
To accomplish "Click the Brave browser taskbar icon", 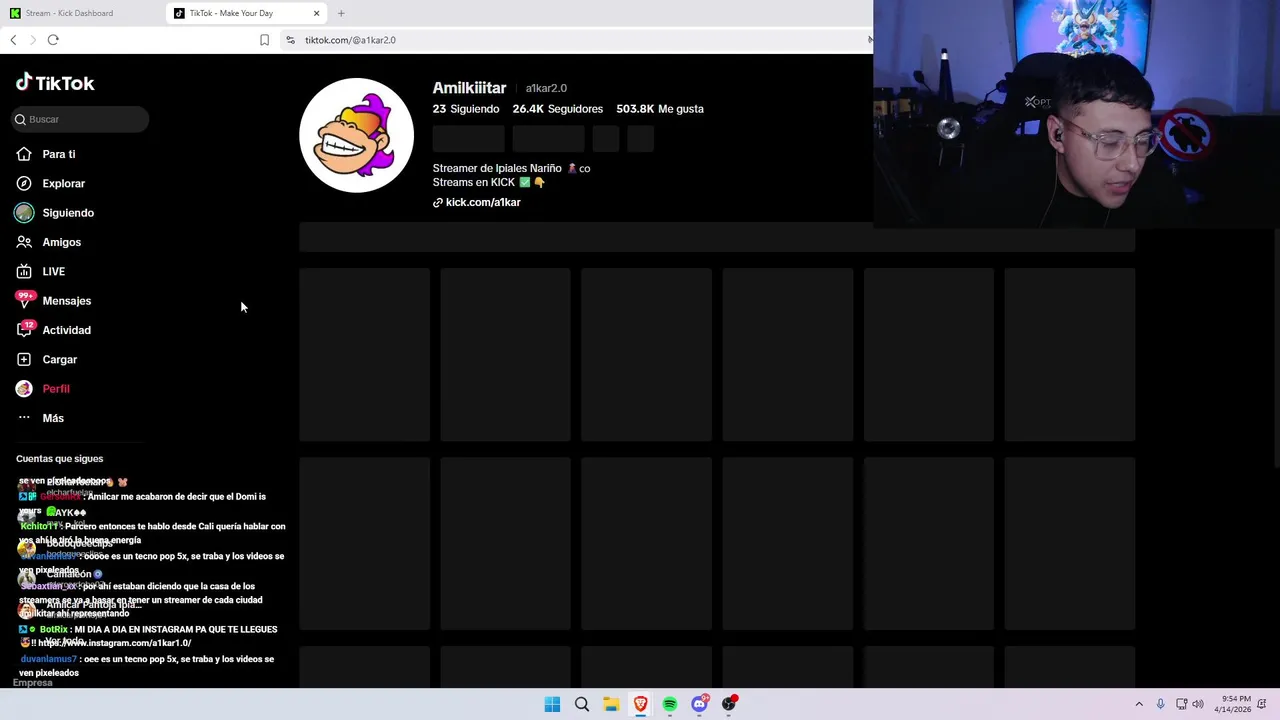I will click(x=640, y=704).
